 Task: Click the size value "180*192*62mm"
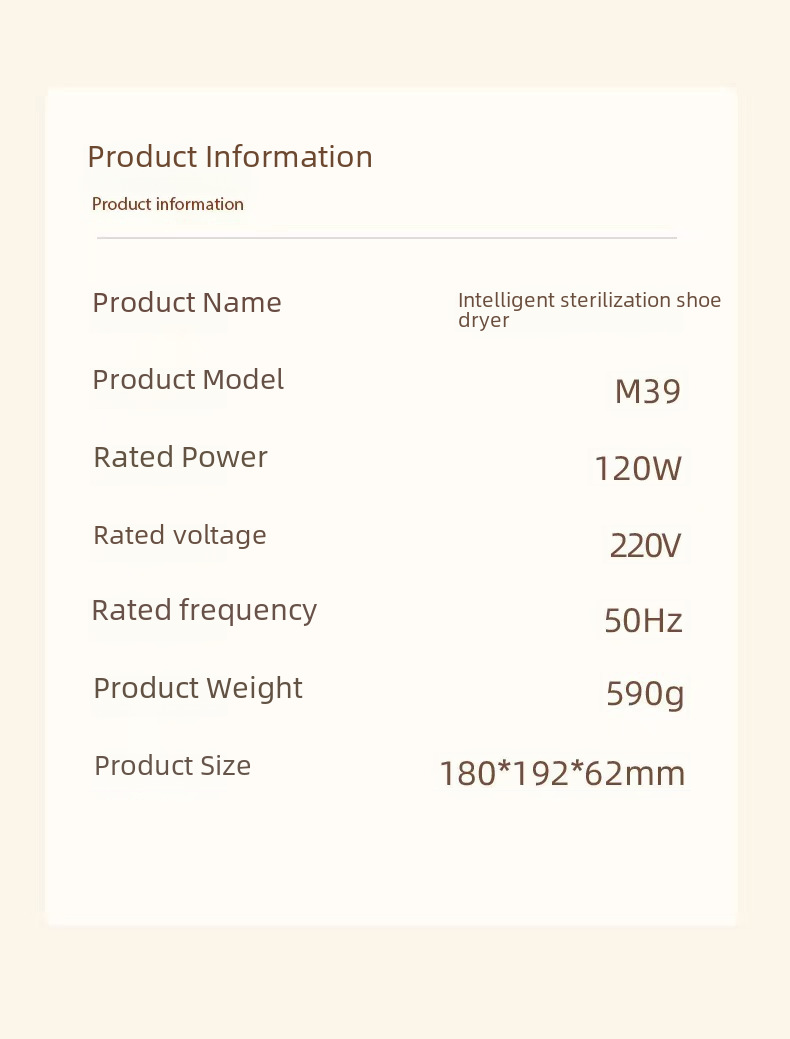point(562,774)
